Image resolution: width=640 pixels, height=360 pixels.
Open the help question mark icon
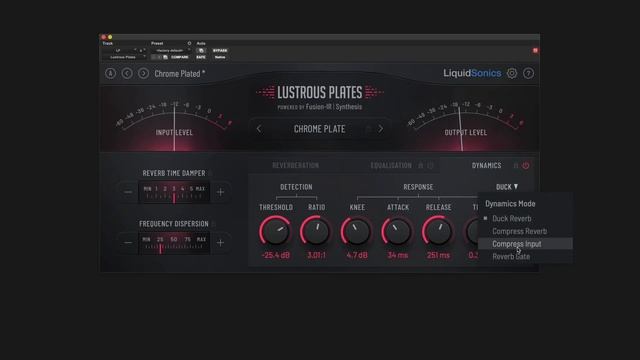coord(528,73)
